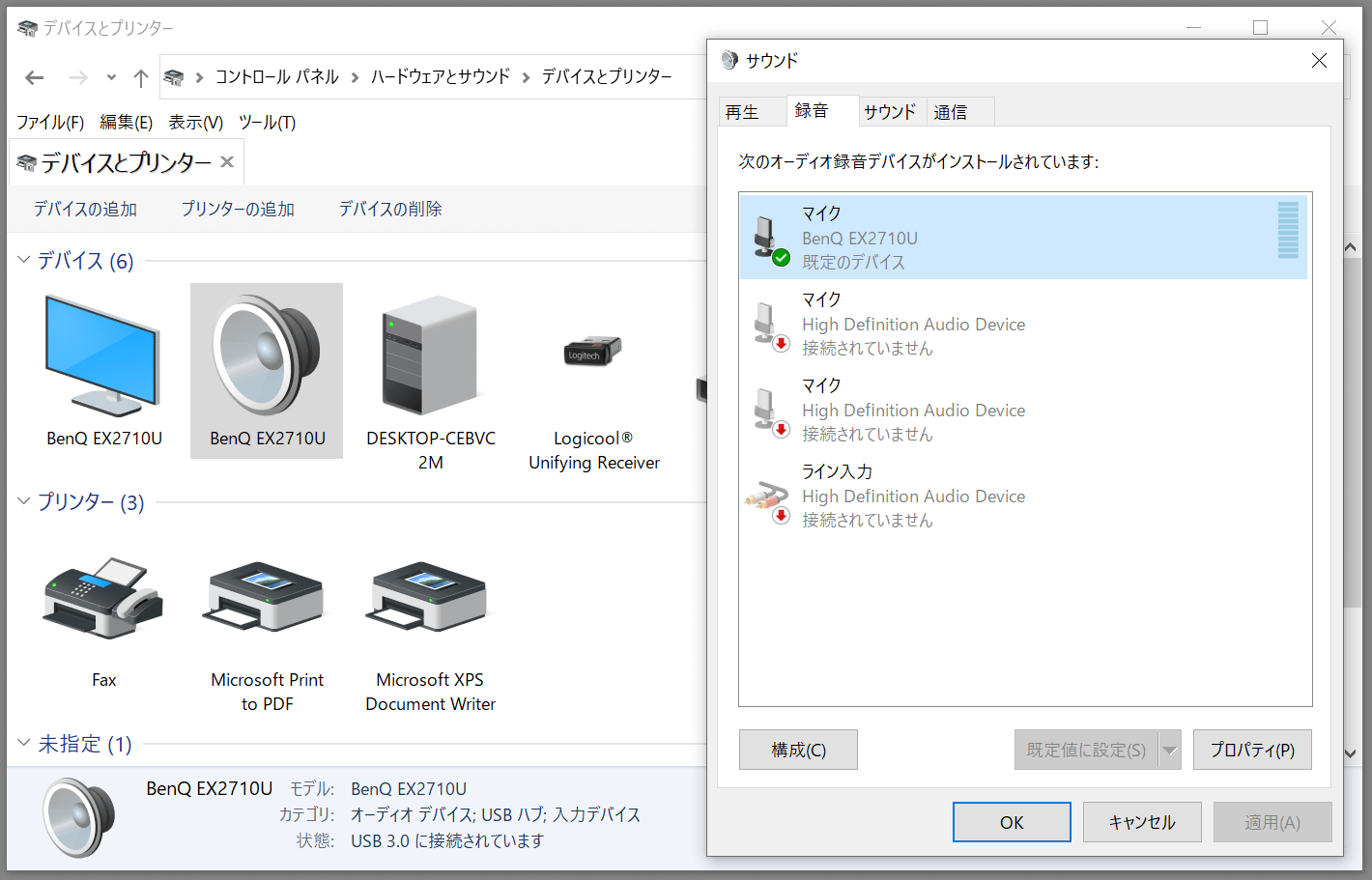Viewport: 1372px width, 880px height.
Task: Click デバイスとプリンター breadcrumb in address bar
Action: coord(607,77)
